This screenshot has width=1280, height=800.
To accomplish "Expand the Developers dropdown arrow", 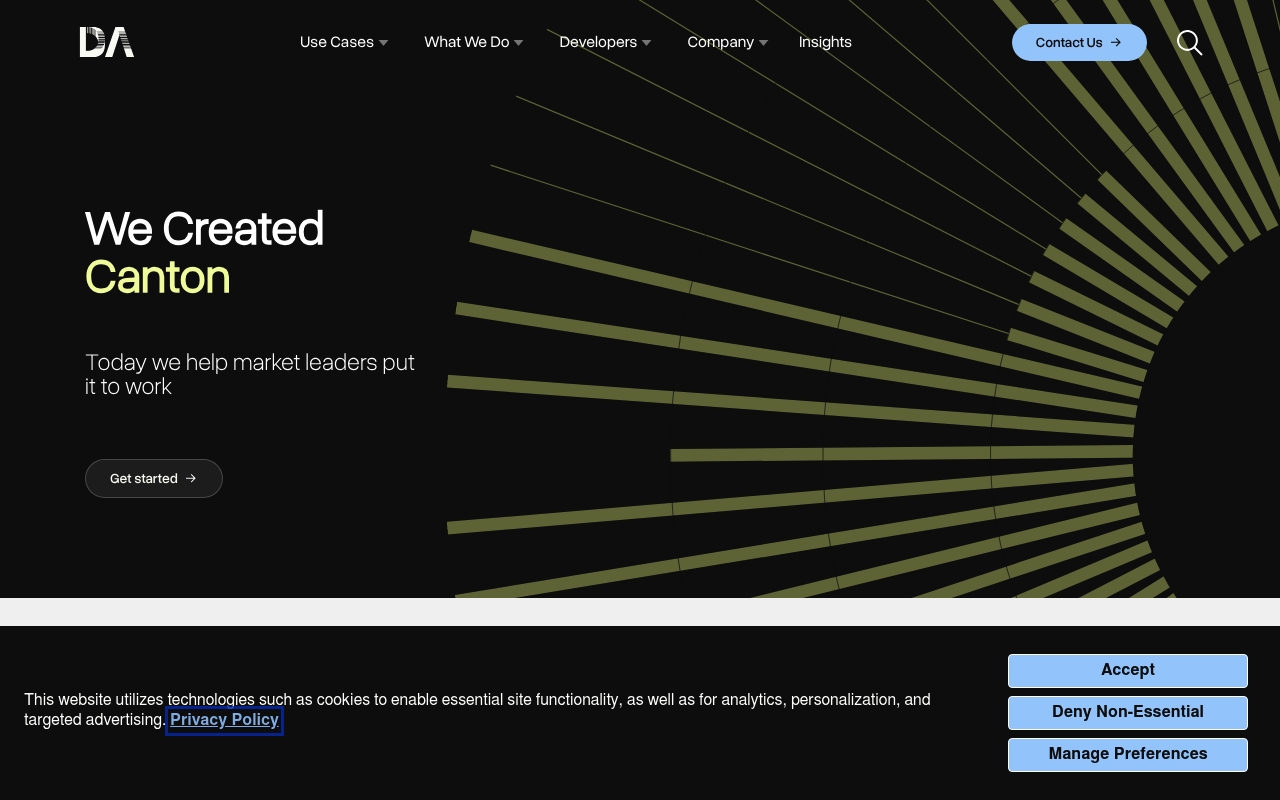I will pos(646,43).
